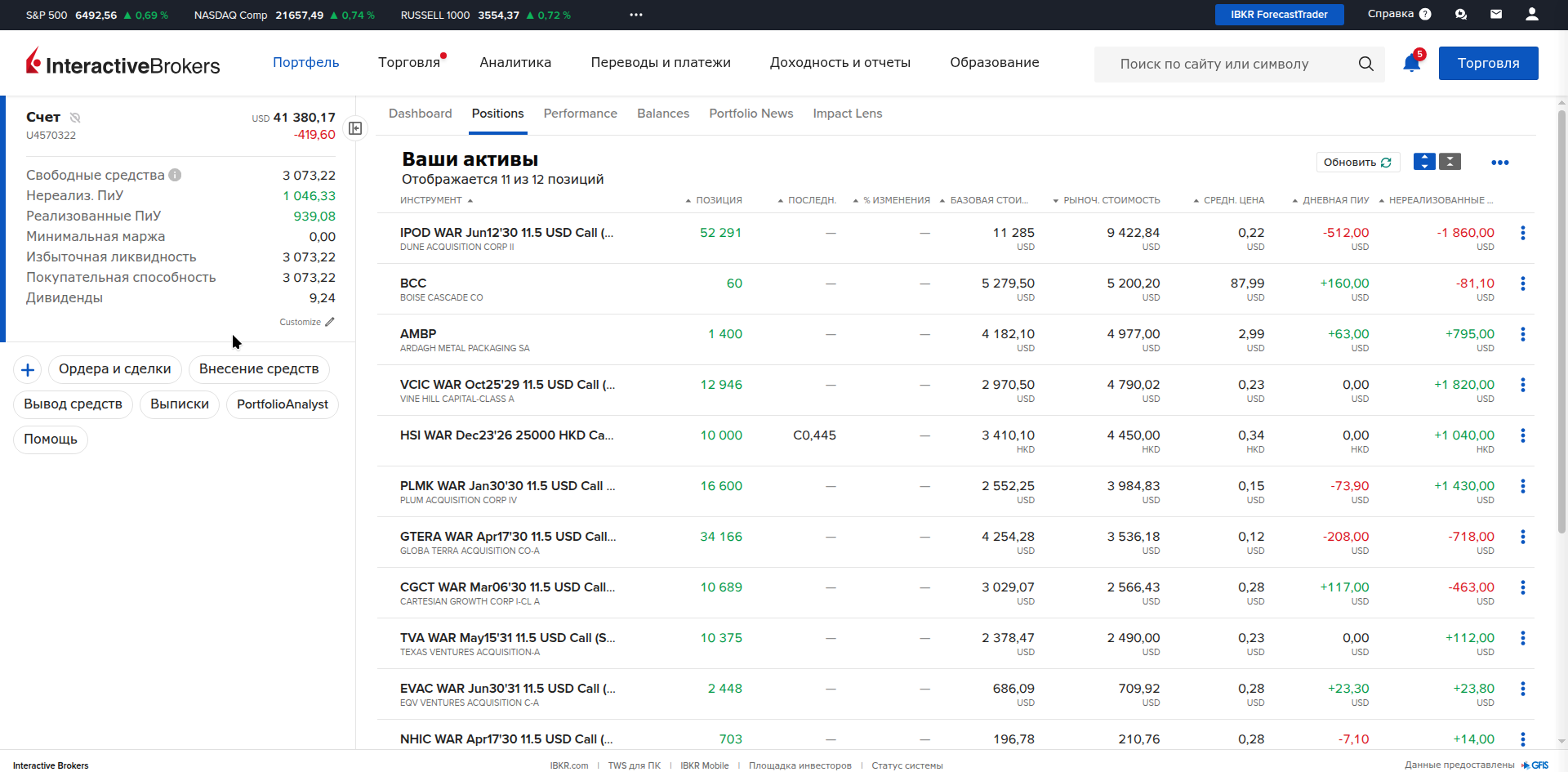Open row menu for BCC position

click(1523, 283)
